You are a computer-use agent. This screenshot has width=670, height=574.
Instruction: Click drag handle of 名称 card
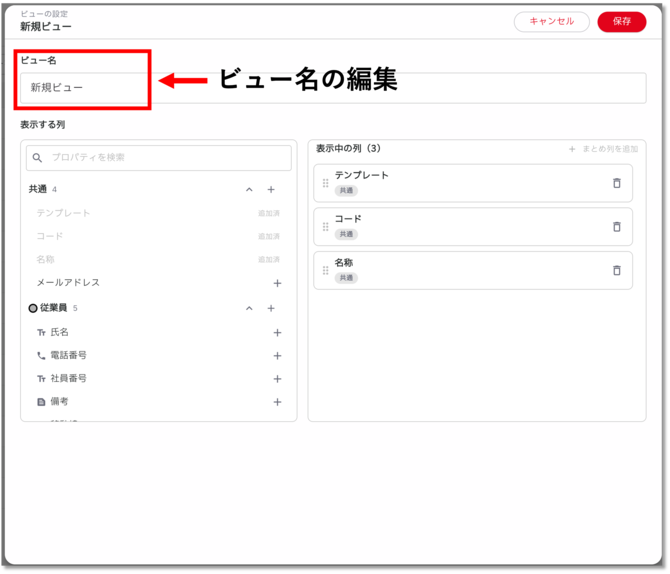click(x=326, y=270)
